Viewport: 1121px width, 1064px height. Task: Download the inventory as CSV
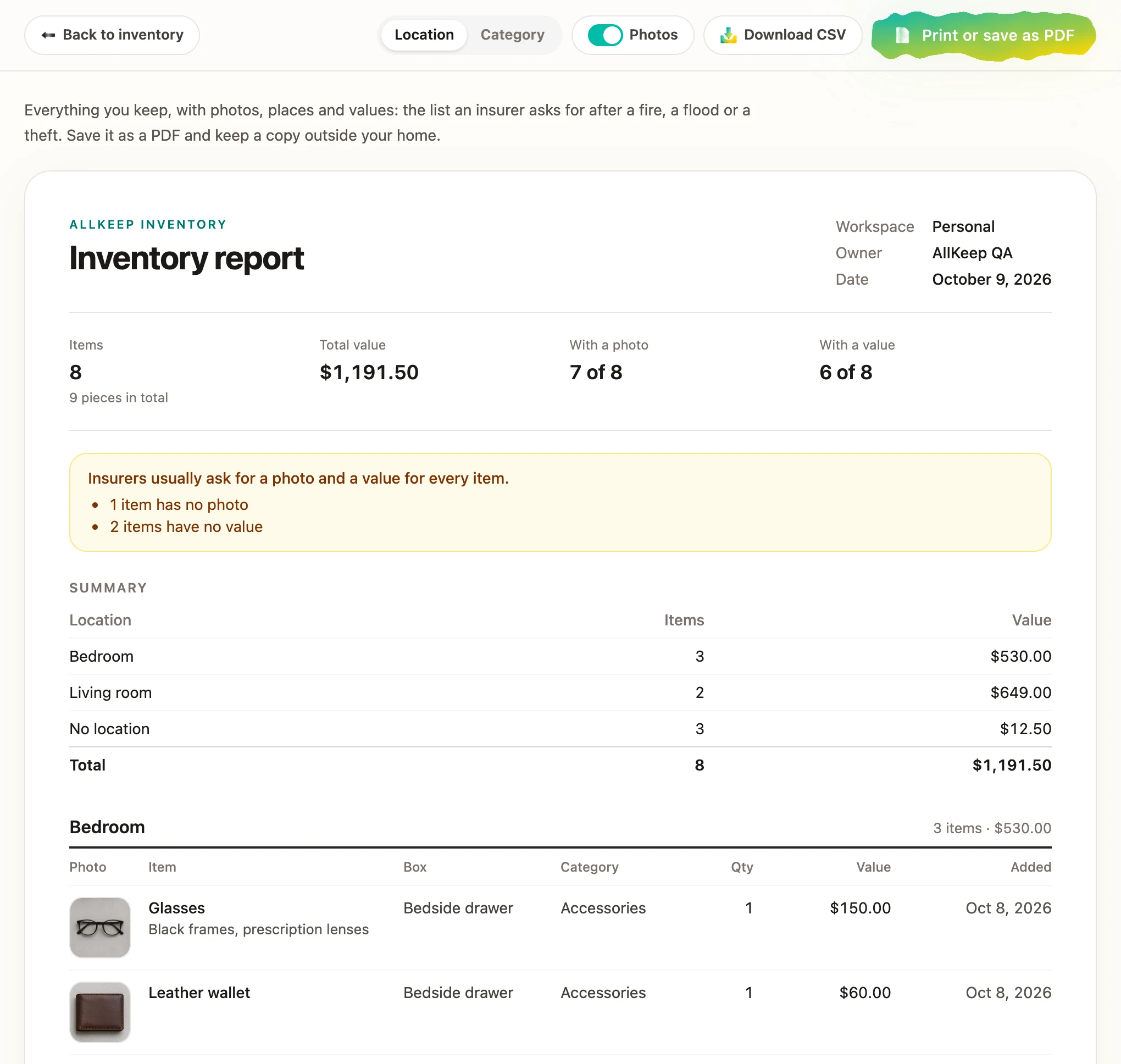(x=783, y=35)
